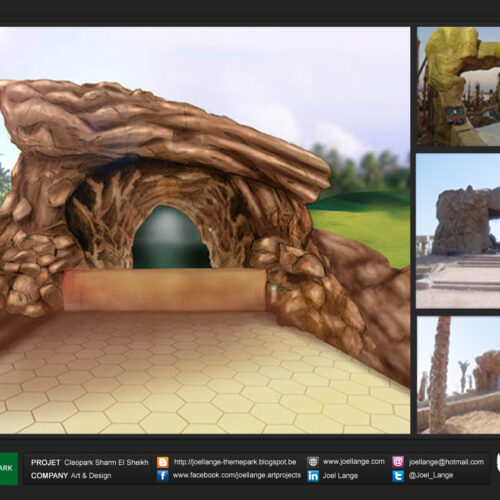500x500 pixels.
Task: Click the green logo box ending in ARK
Action: pyautogui.click(x=9, y=469)
